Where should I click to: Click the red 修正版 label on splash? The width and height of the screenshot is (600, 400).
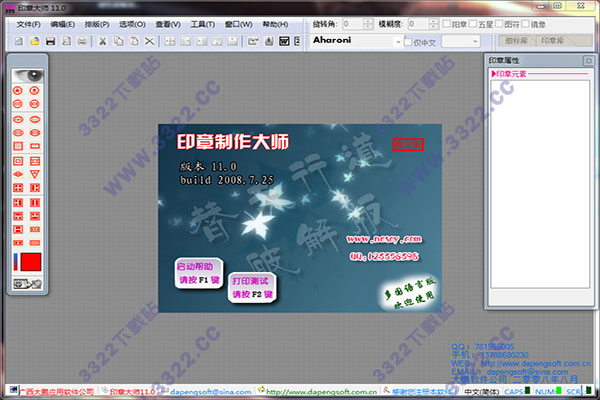click(408, 145)
